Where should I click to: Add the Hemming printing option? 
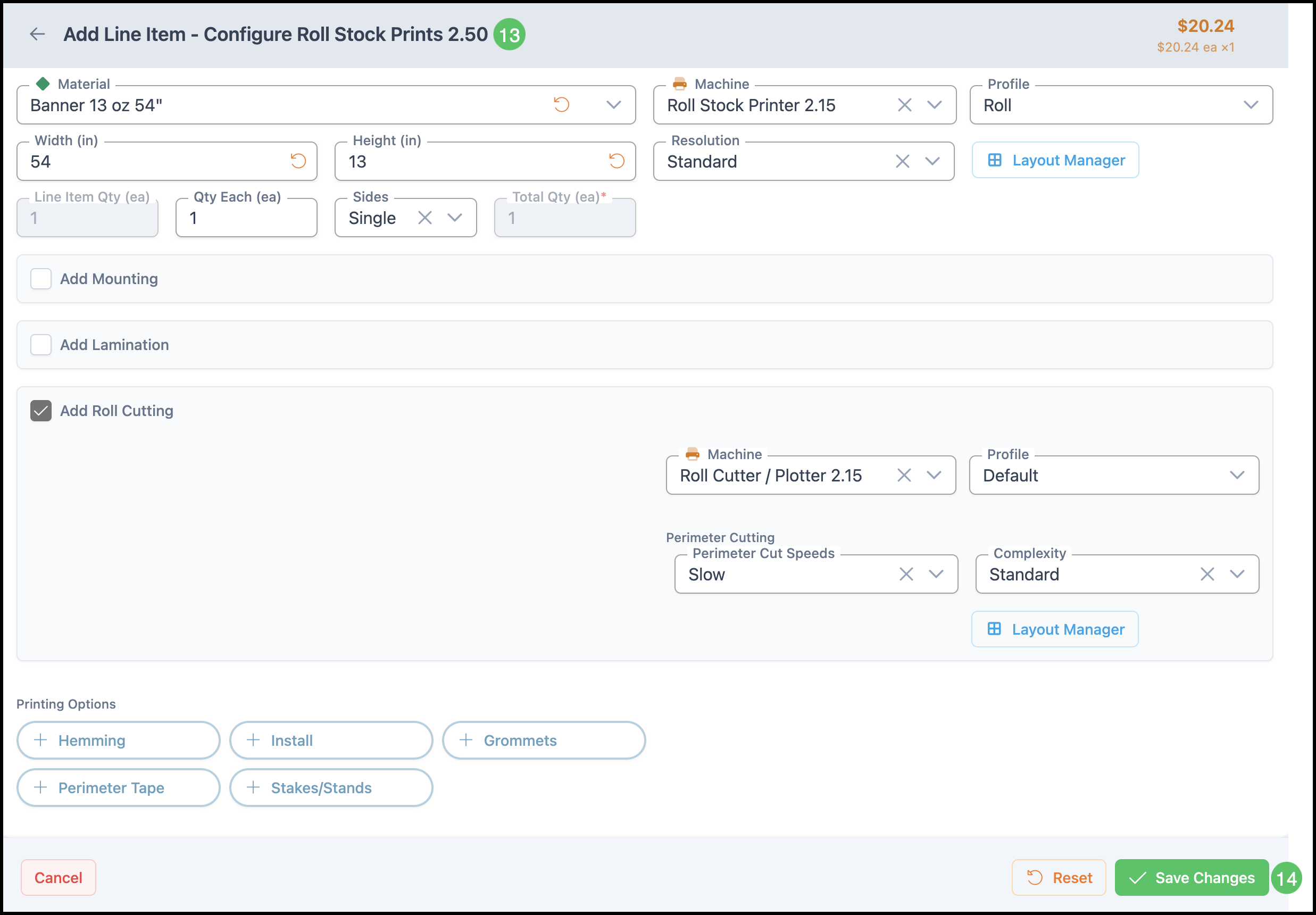click(118, 740)
